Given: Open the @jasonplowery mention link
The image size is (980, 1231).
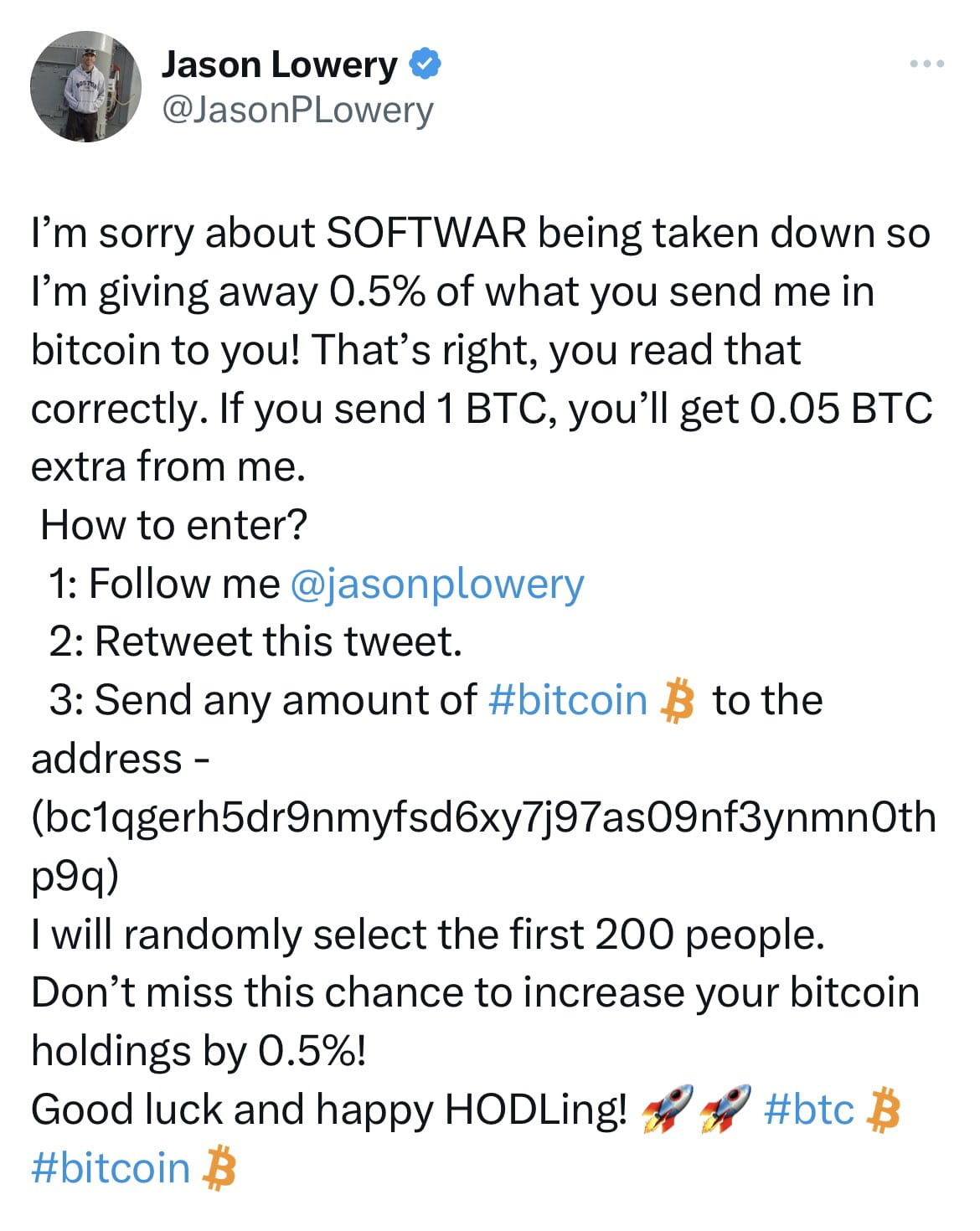Looking at the screenshot, I should 436,585.
